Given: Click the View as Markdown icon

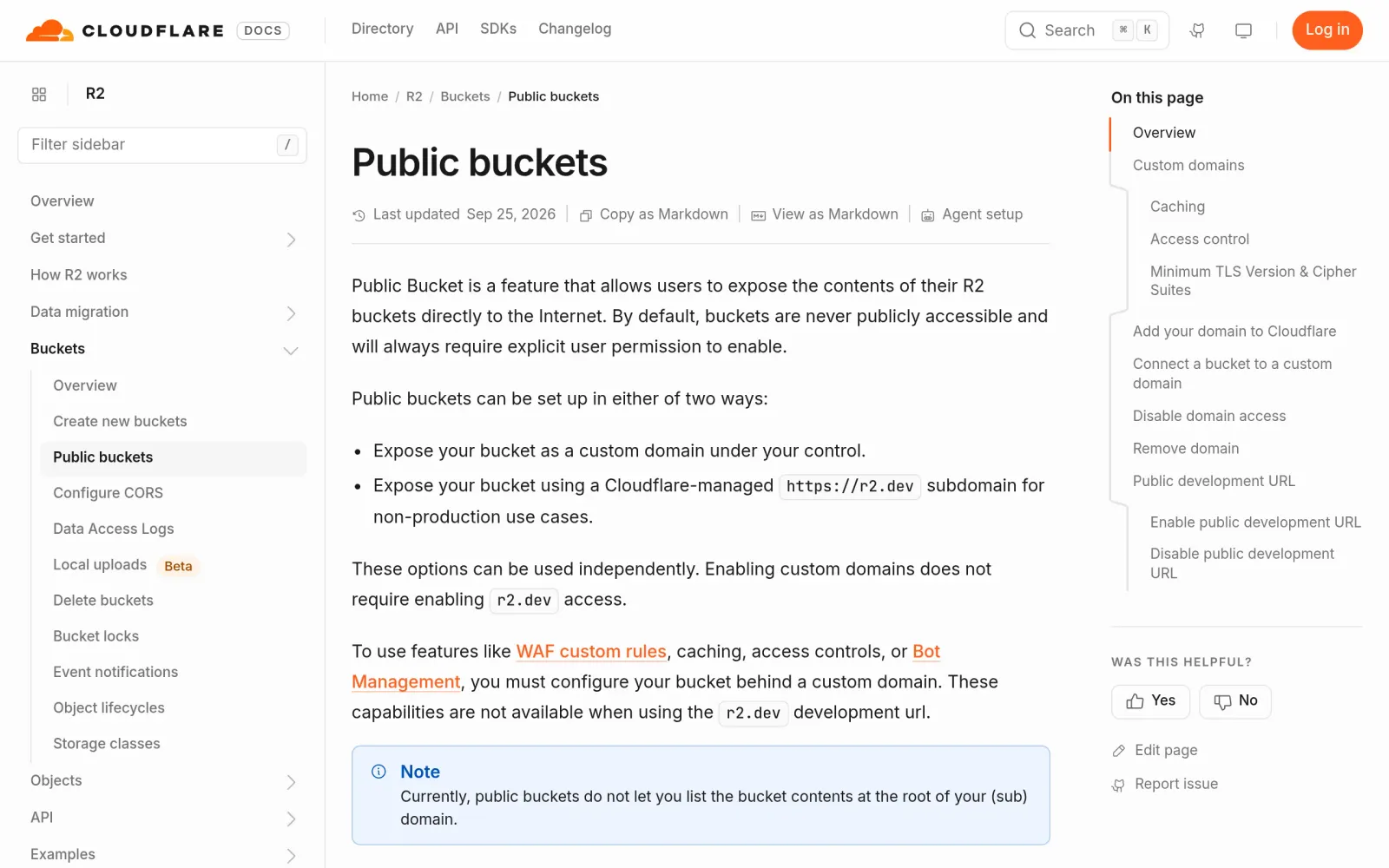Looking at the screenshot, I should point(758,215).
